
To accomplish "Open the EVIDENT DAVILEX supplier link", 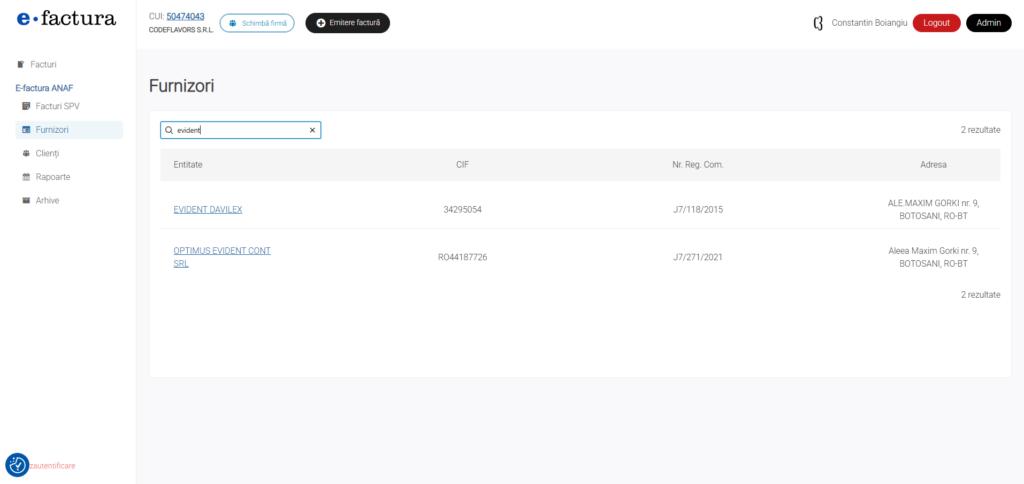I will 208,210.
